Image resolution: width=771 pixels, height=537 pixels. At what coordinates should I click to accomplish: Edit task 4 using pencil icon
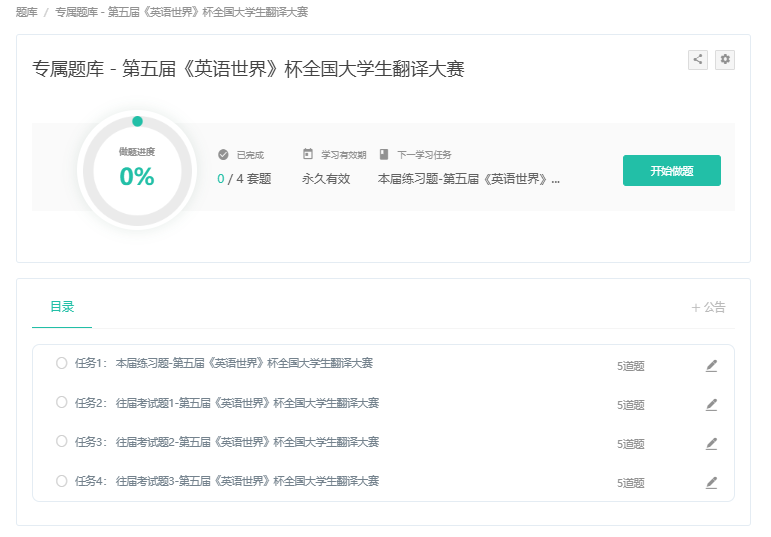[711, 482]
